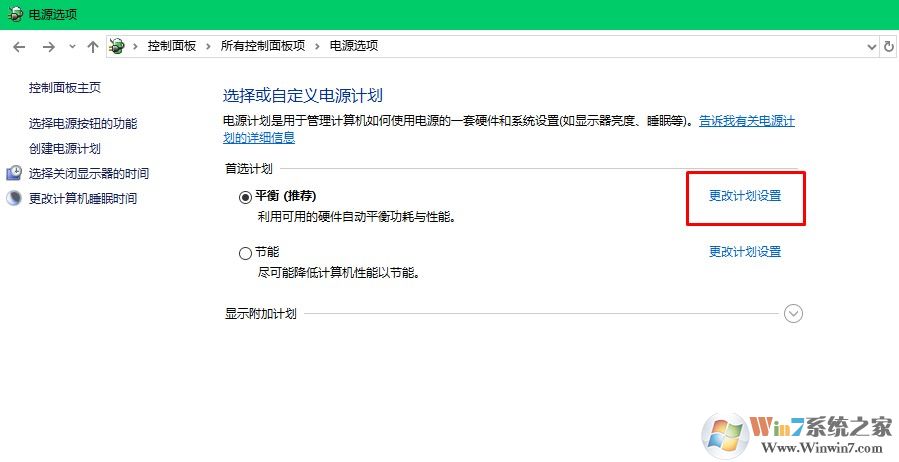
Task: Click 所有控制面板项 breadcrumb
Action: (263, 46)
